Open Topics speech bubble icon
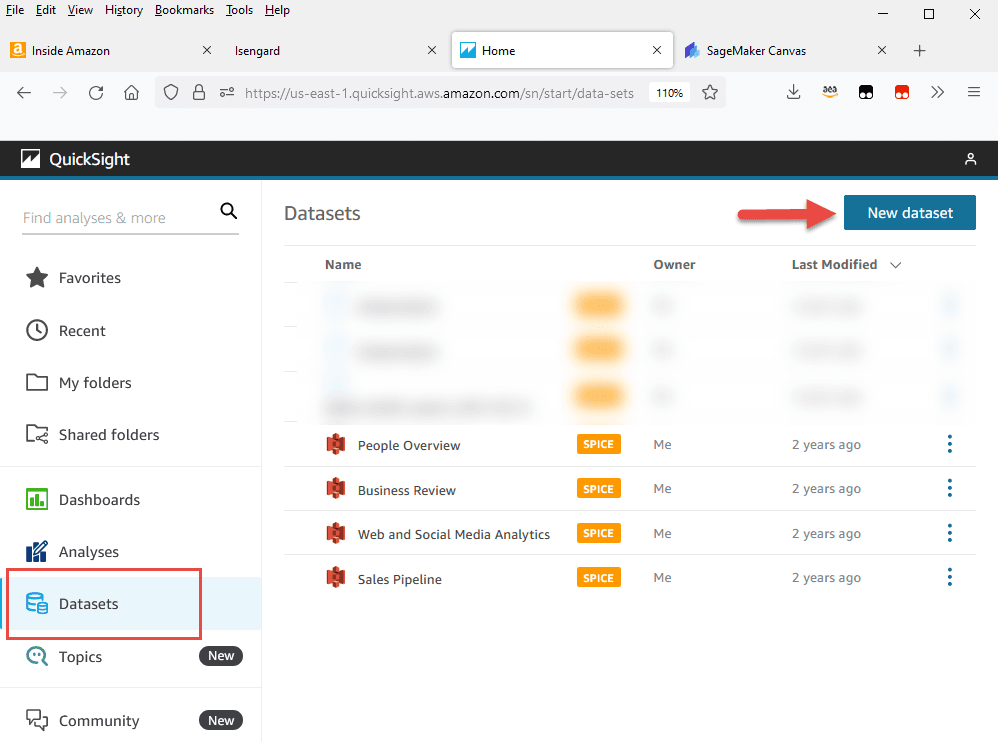 [37, 656]
